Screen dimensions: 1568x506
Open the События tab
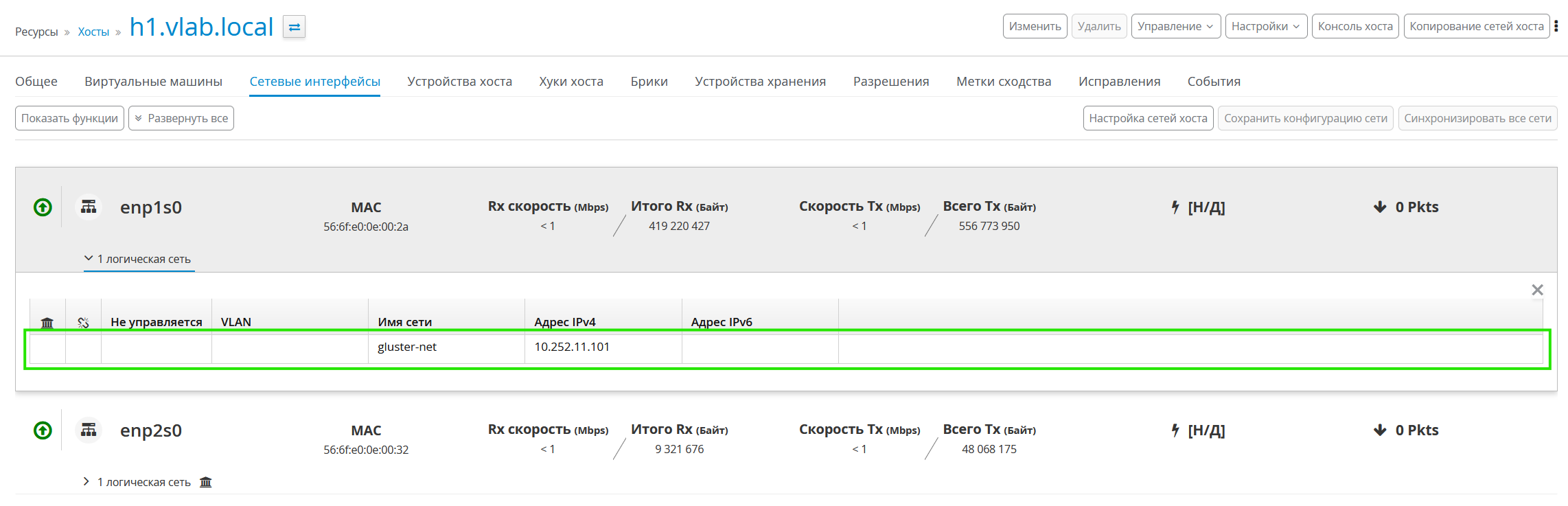[1214, 81]
